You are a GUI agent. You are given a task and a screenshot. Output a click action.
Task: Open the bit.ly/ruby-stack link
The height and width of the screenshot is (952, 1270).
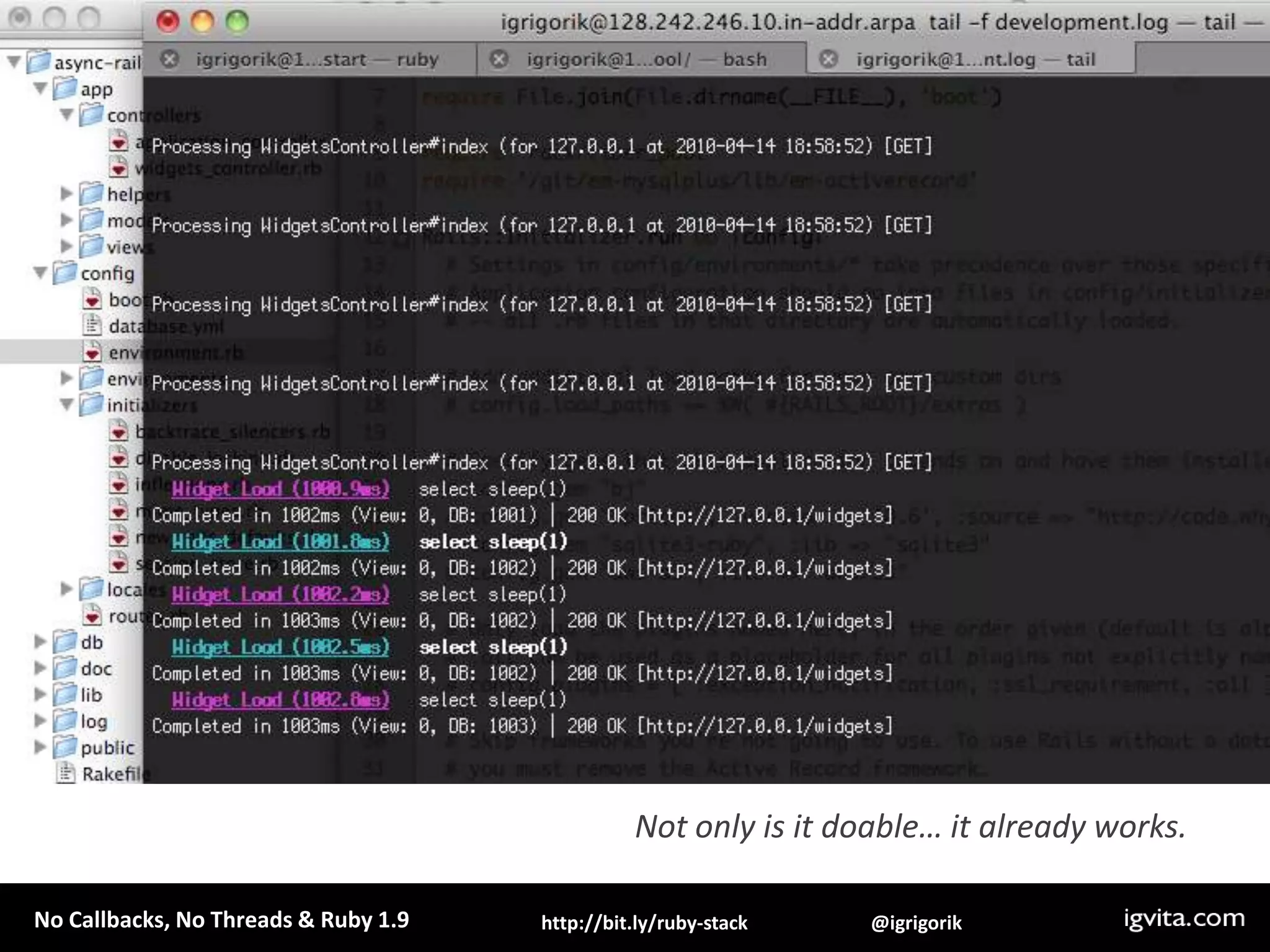(x=644, y=923)
